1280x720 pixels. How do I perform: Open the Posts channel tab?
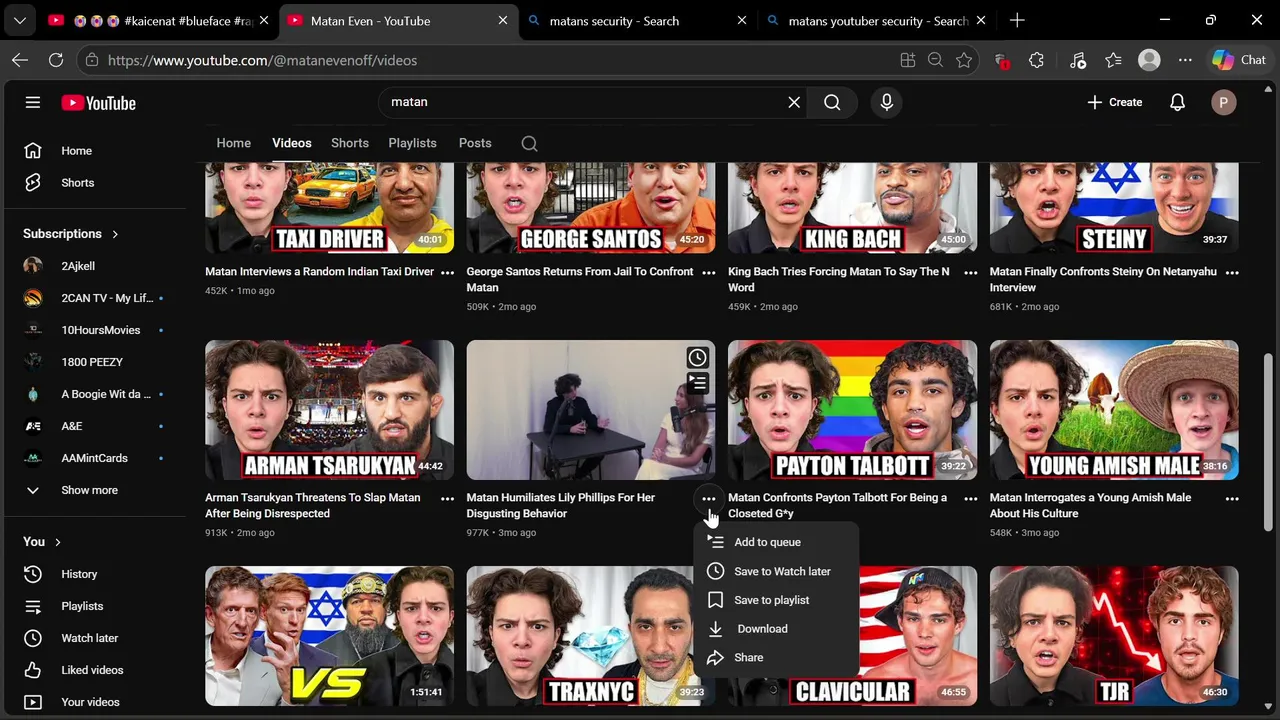(475, 143)
